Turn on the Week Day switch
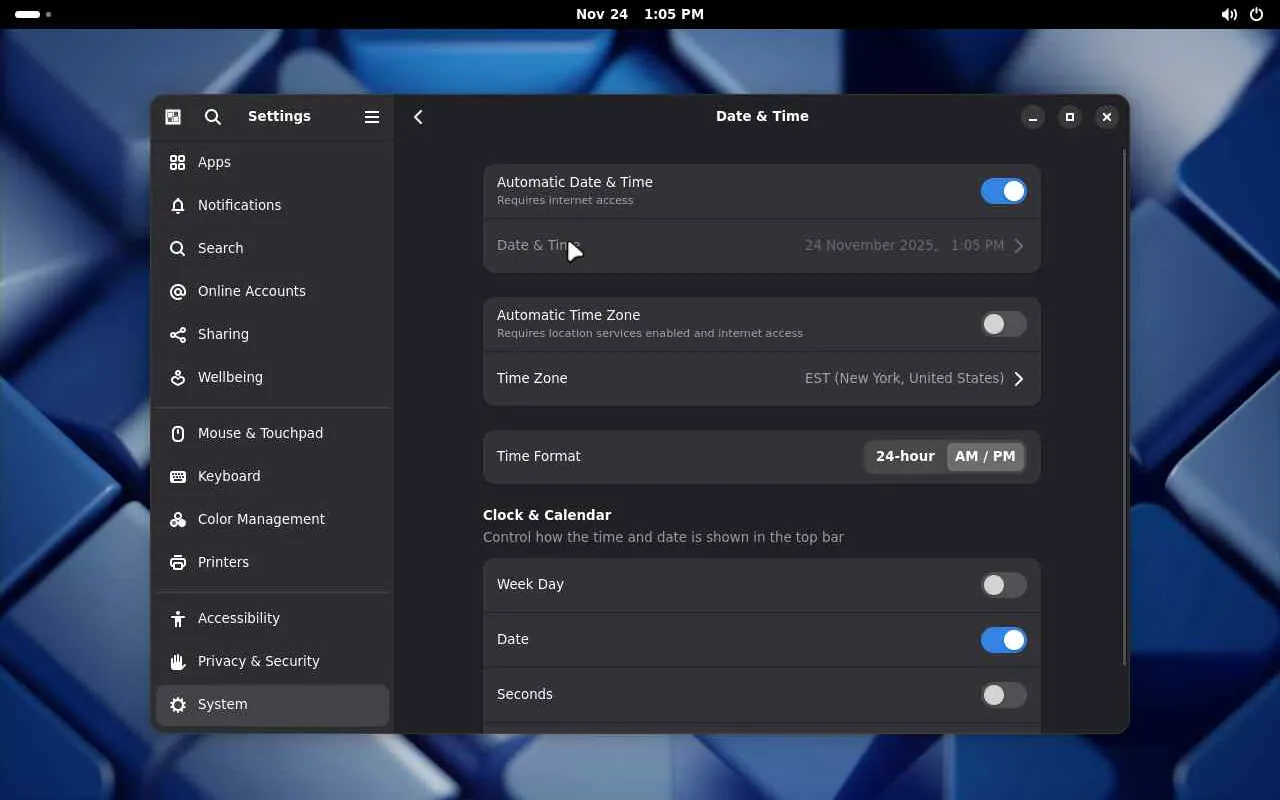The height and width of the screenshot is (800, 1280). [x=1004, y=585]
